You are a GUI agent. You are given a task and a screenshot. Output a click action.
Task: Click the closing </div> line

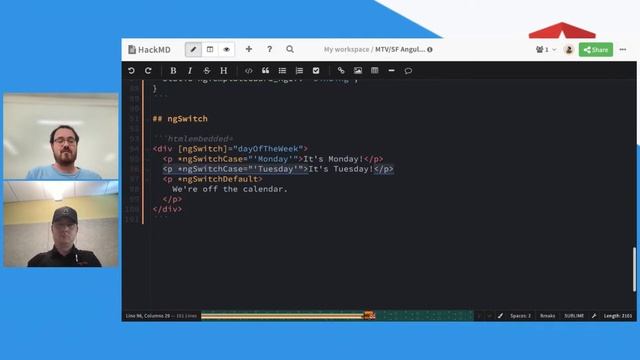(x=167, y=209)
